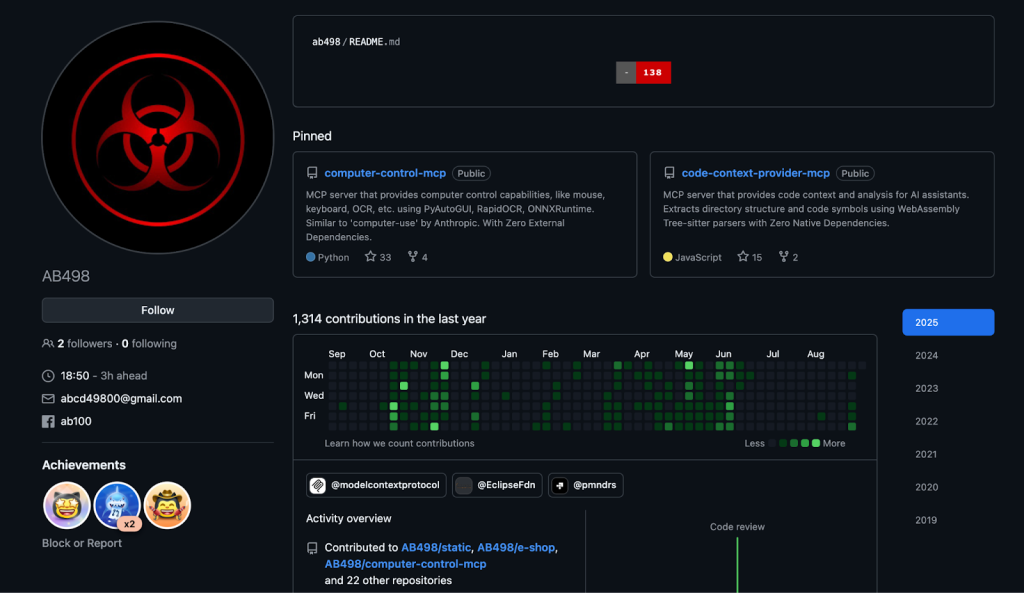Click the biohazard profile avatar
Image resolution: width=1024 pixels, height=593 pixels.
[x=158, y=137]
